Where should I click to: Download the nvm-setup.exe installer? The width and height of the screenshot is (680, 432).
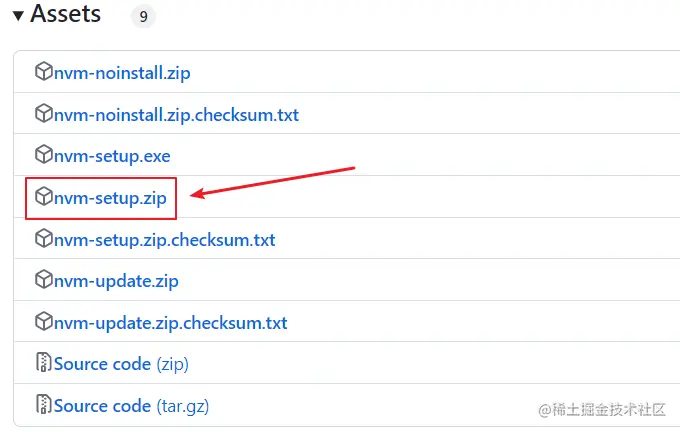tap(112, 156)
